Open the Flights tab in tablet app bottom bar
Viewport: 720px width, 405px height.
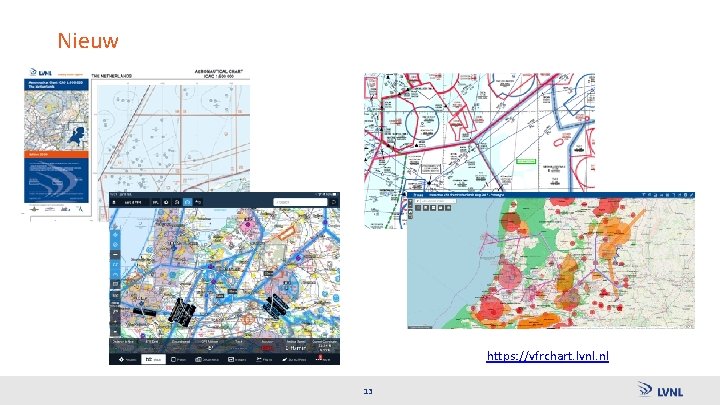264,359
